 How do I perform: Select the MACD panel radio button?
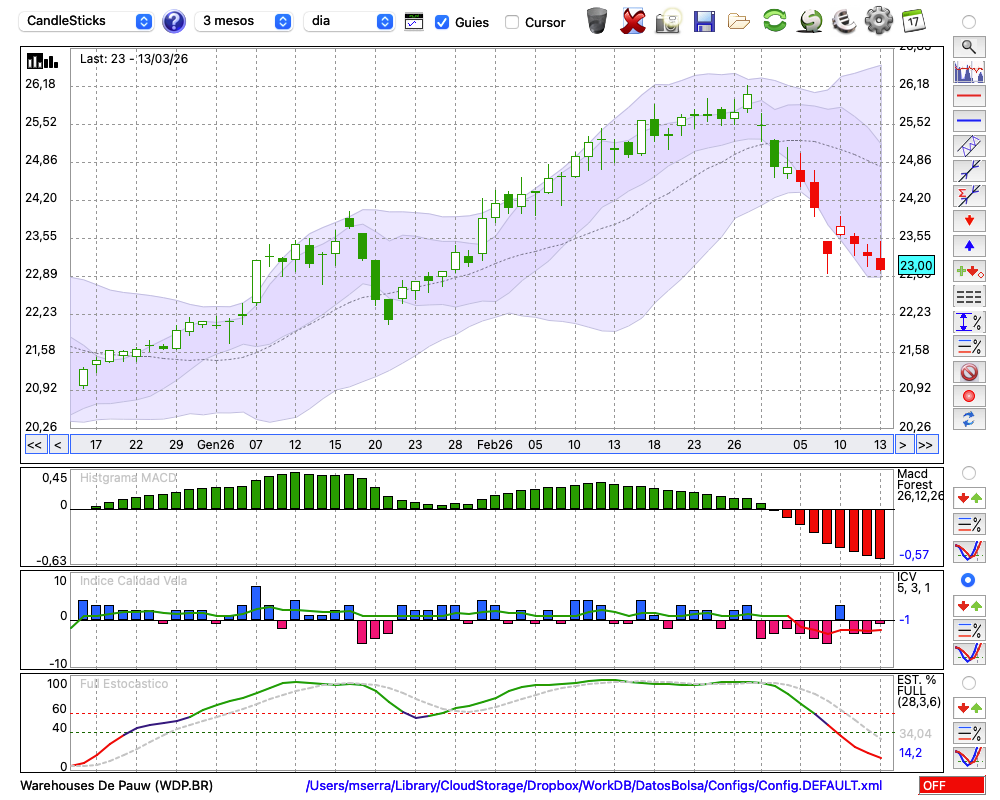tap(969, 473)
